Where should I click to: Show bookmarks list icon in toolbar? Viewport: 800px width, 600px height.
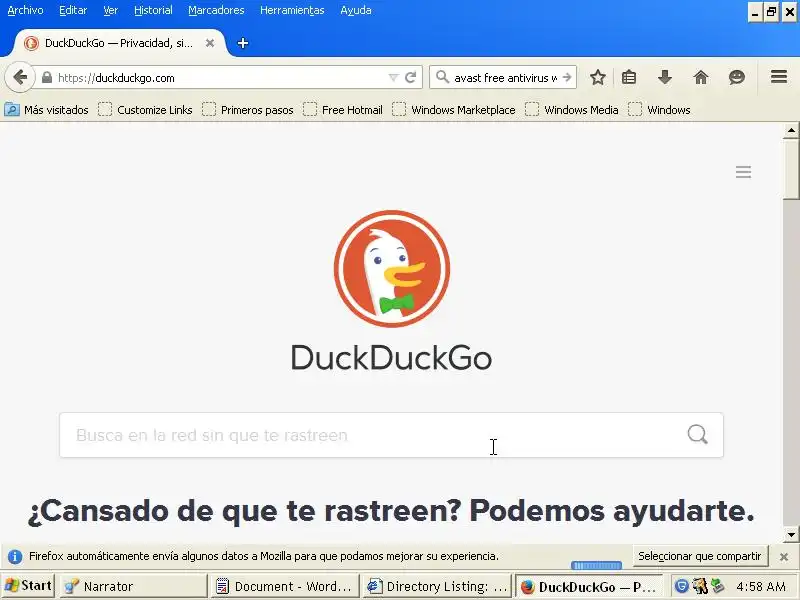pyautogui.click(x=629, y=78)
